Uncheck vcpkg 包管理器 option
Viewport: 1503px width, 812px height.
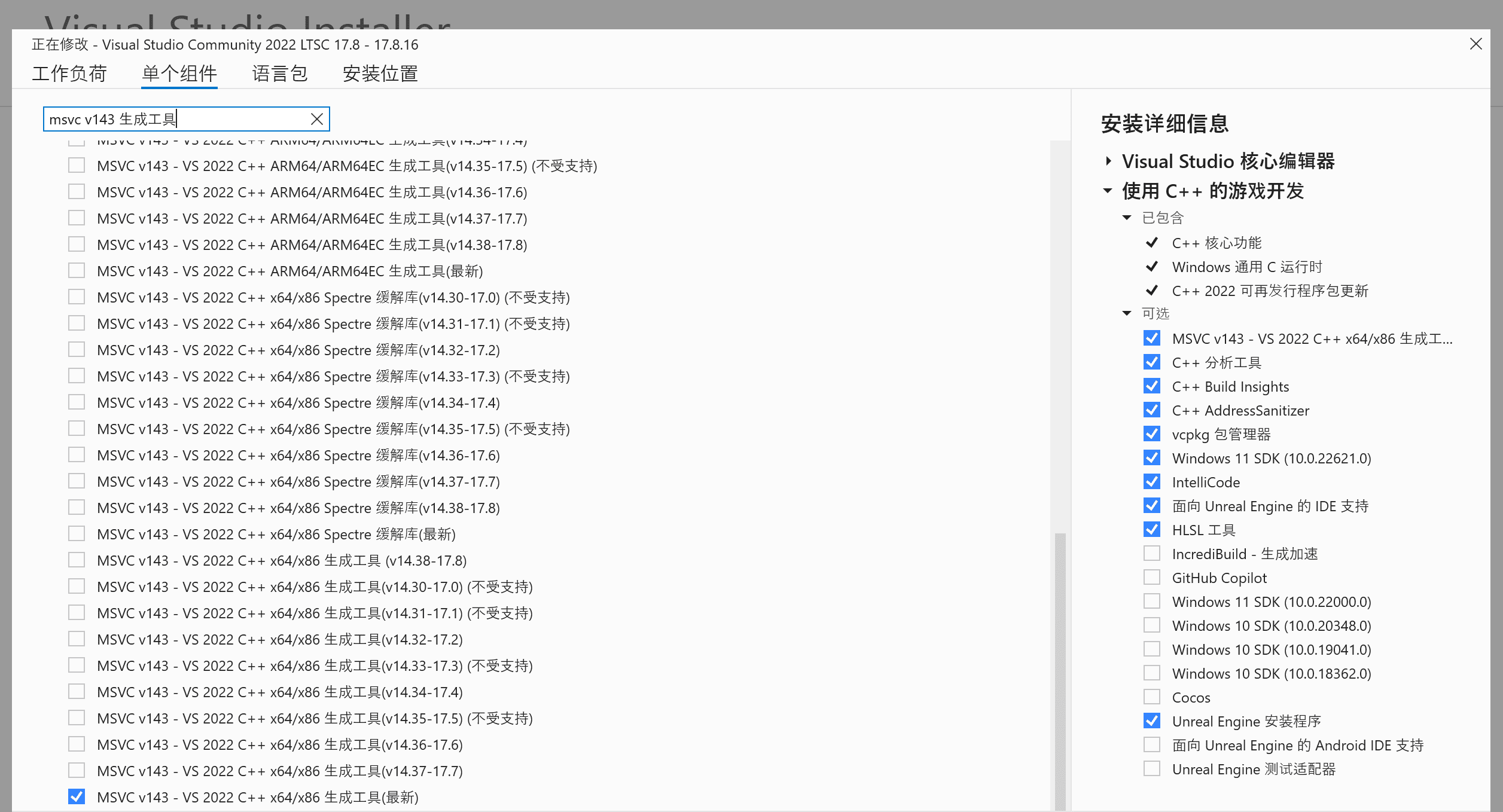(1151, 434)
